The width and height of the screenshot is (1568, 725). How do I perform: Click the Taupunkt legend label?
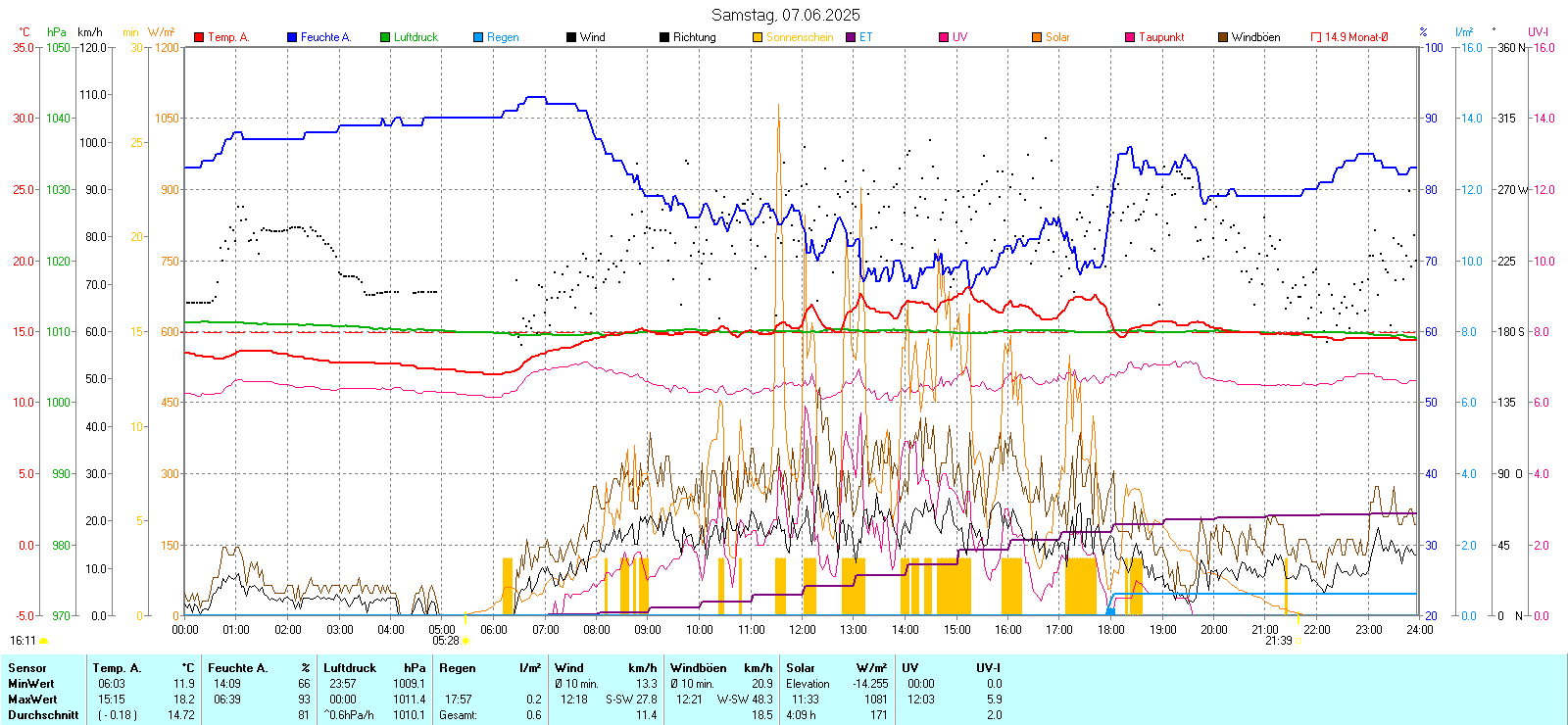1161,37
